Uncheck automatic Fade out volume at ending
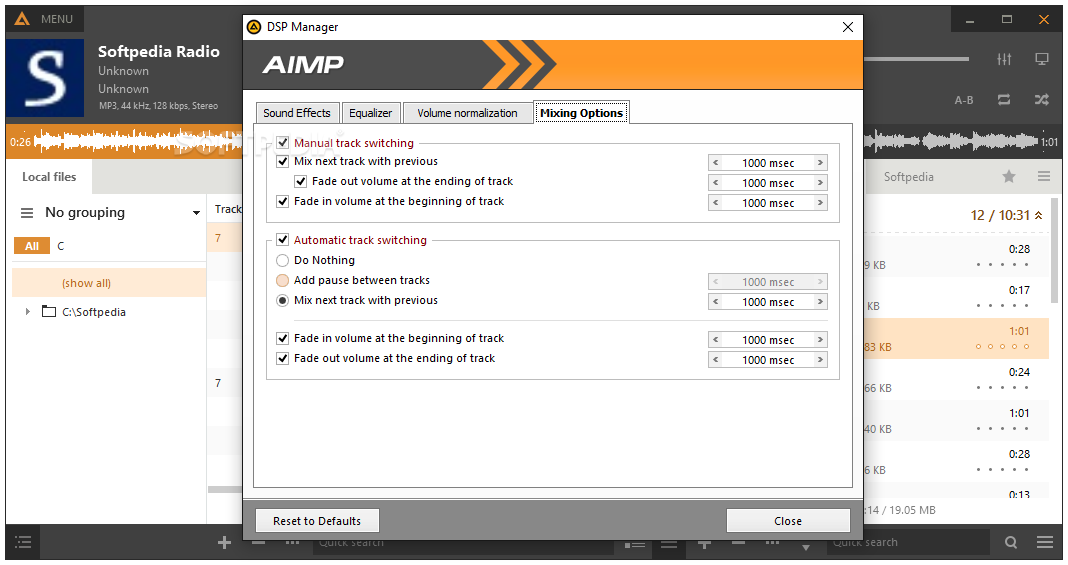The image size is (1068, 565). tap(283, 358)
